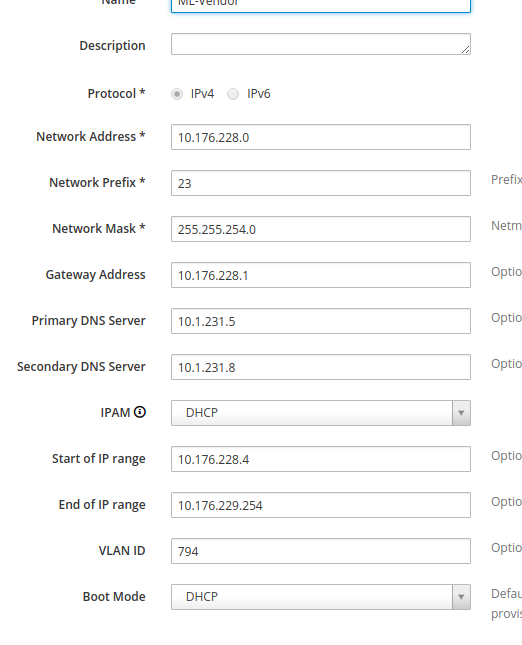Focus the End of IP range field

point(321,505)
